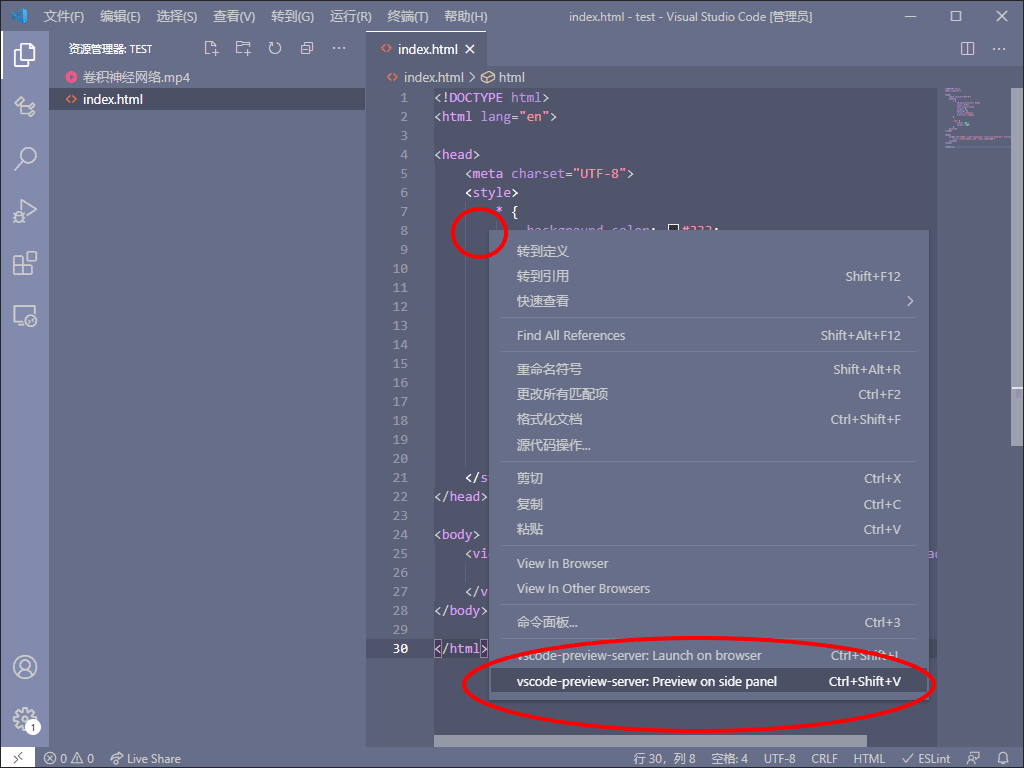Click the New File icon in Explorer
The image size is (1024, 768).
point(211,48)
